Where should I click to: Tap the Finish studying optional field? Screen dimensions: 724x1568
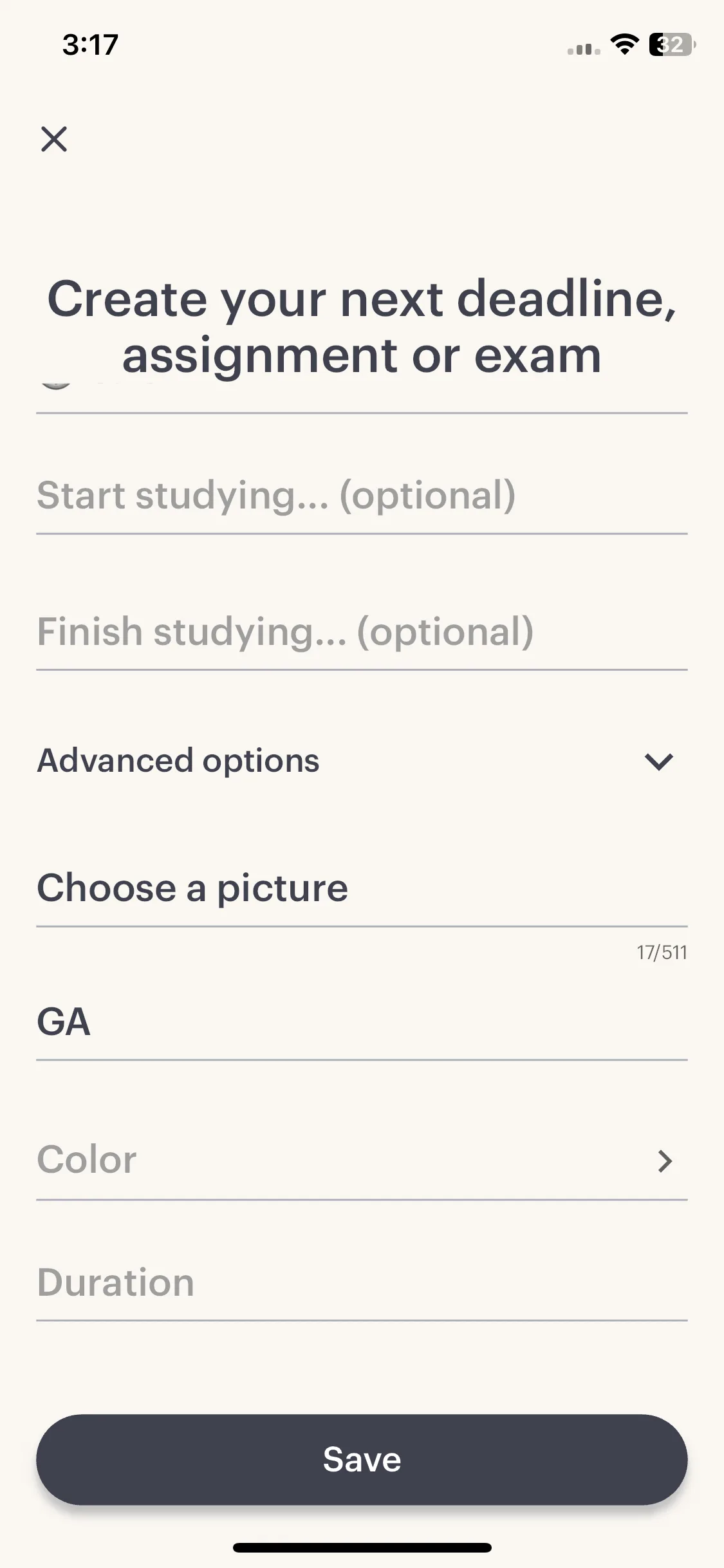tap(362, 632)
